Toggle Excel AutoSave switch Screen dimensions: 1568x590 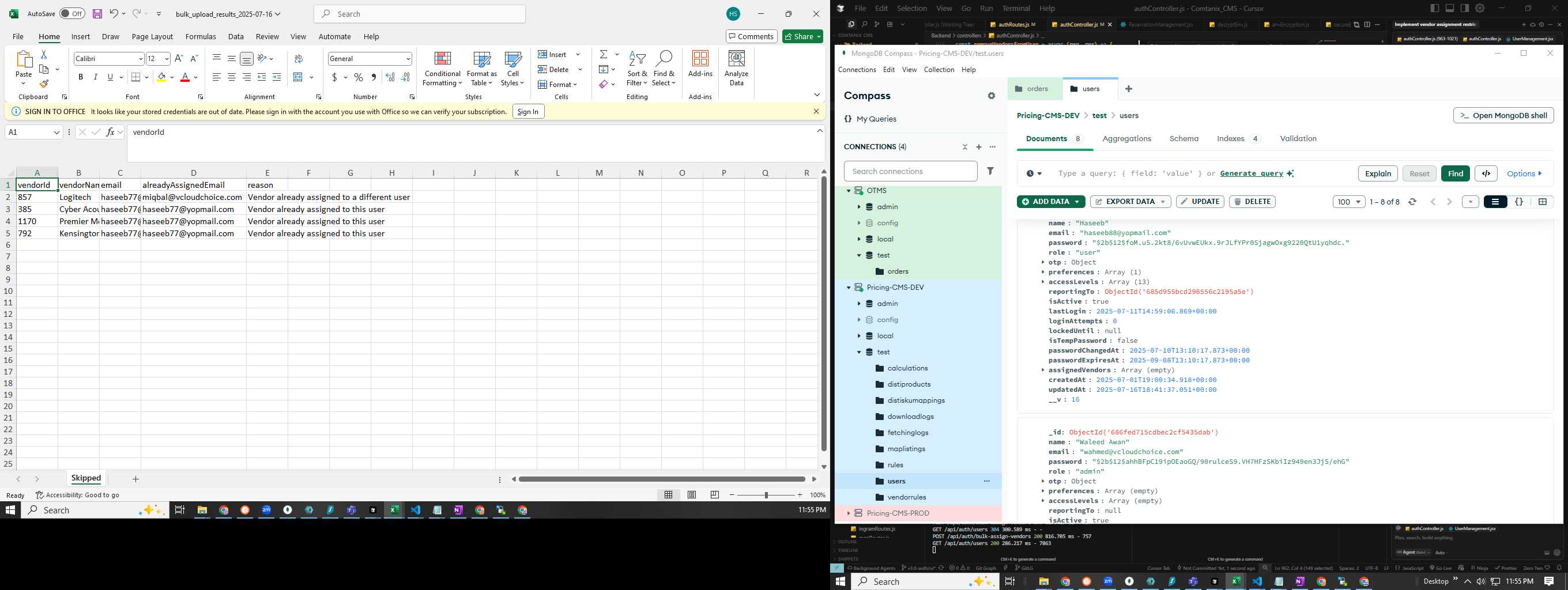pos(73,13)
